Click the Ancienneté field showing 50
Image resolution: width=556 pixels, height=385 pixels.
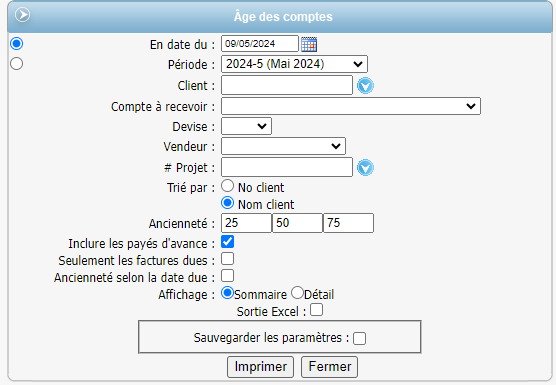coord(297,223)
